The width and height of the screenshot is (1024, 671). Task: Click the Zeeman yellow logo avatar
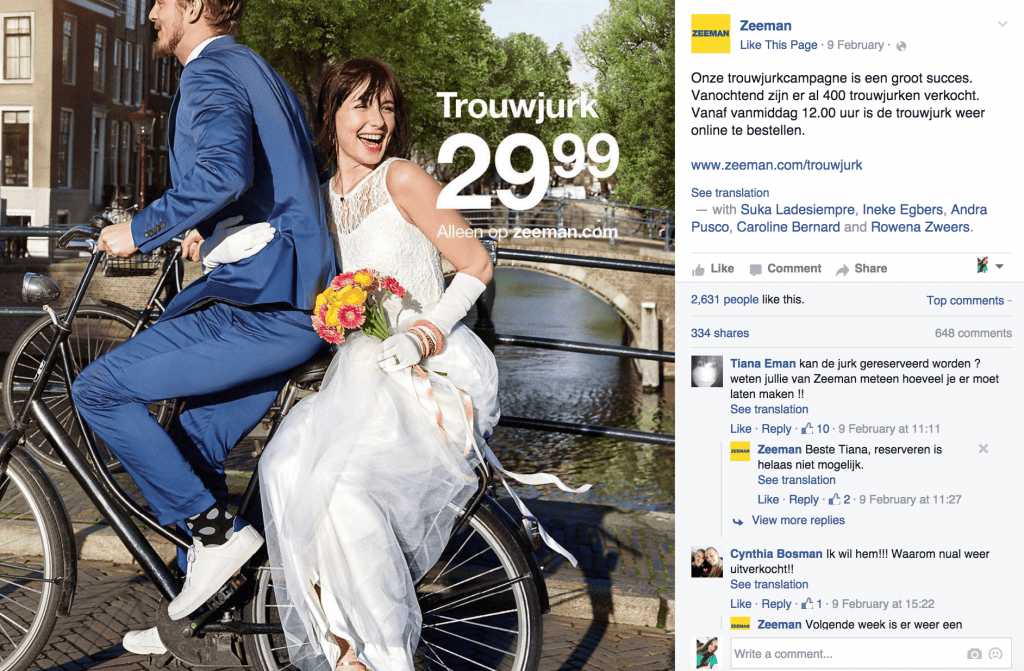tap(711, 33)
